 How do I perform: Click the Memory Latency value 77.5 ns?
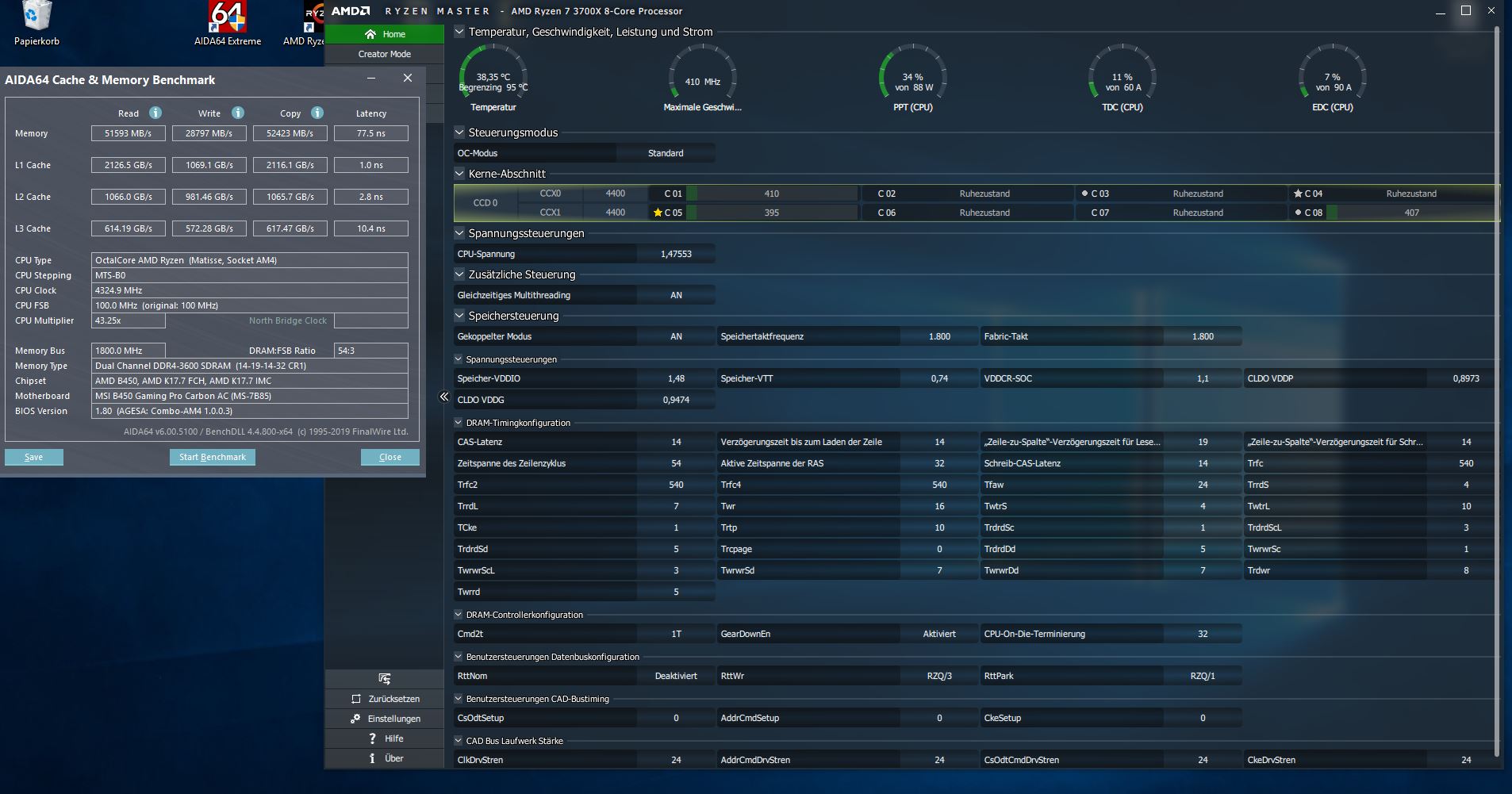371,133
